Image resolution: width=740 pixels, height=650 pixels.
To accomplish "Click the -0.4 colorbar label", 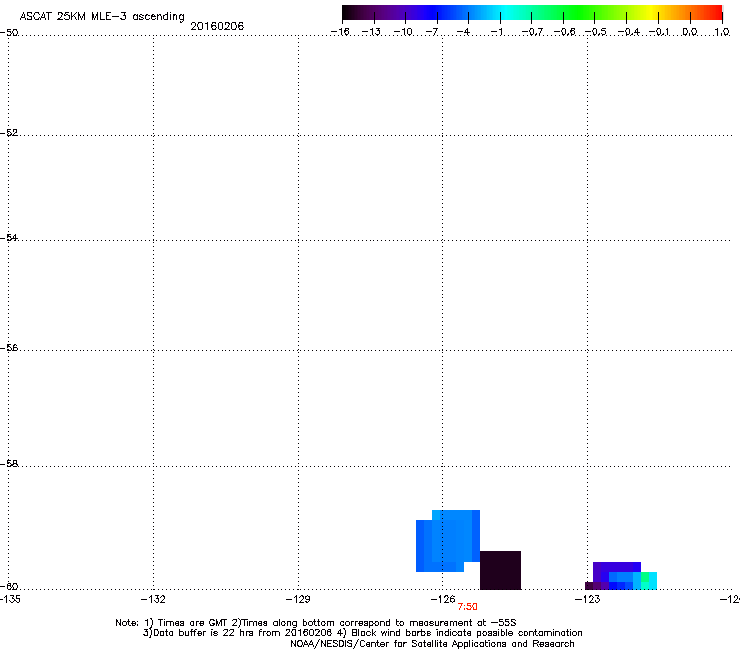I will pos(628,32).
